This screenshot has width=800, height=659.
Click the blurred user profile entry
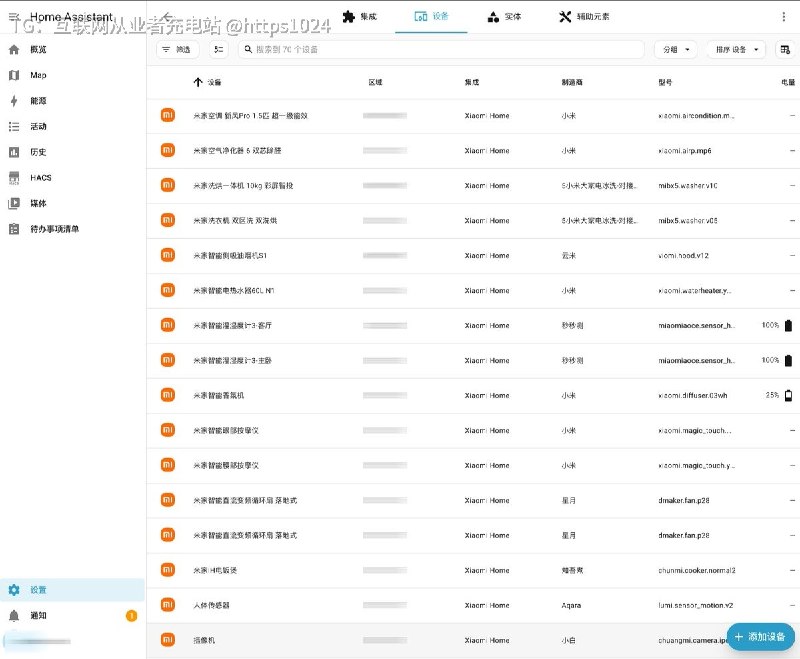[72, 641]
